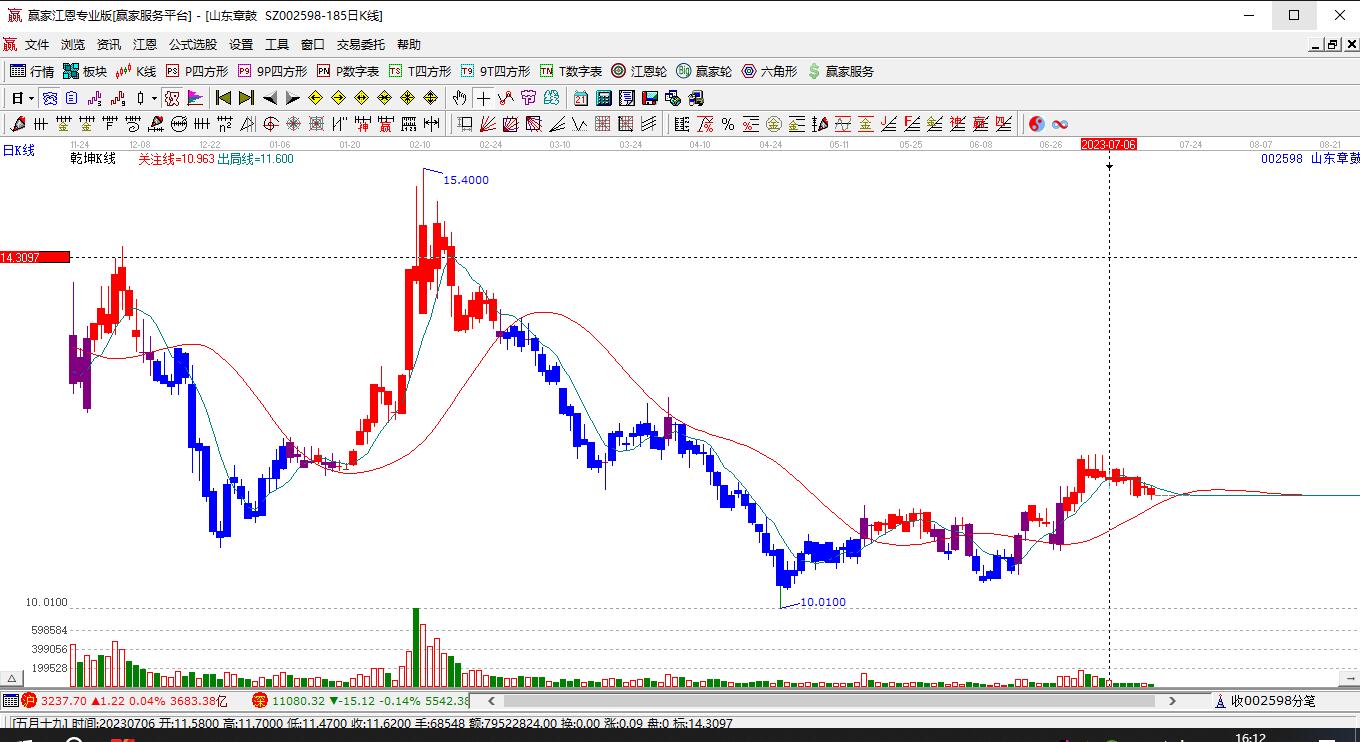The height and width of the screenshot is (742, 1360).
Task: Click the infinity loop icon
Action: pyautogui.click(x=1060, y=124)
